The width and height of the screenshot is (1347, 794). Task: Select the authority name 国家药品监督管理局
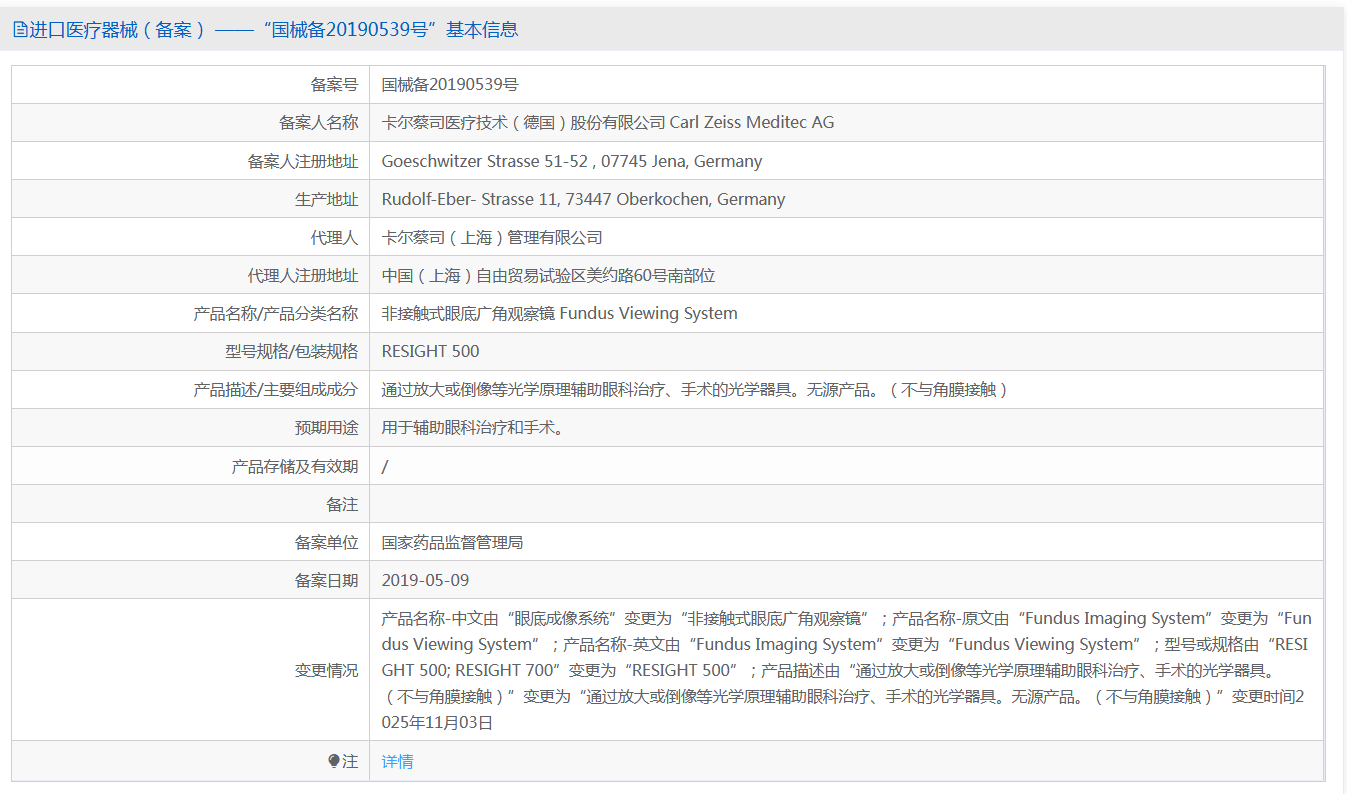tap(452, 542)
